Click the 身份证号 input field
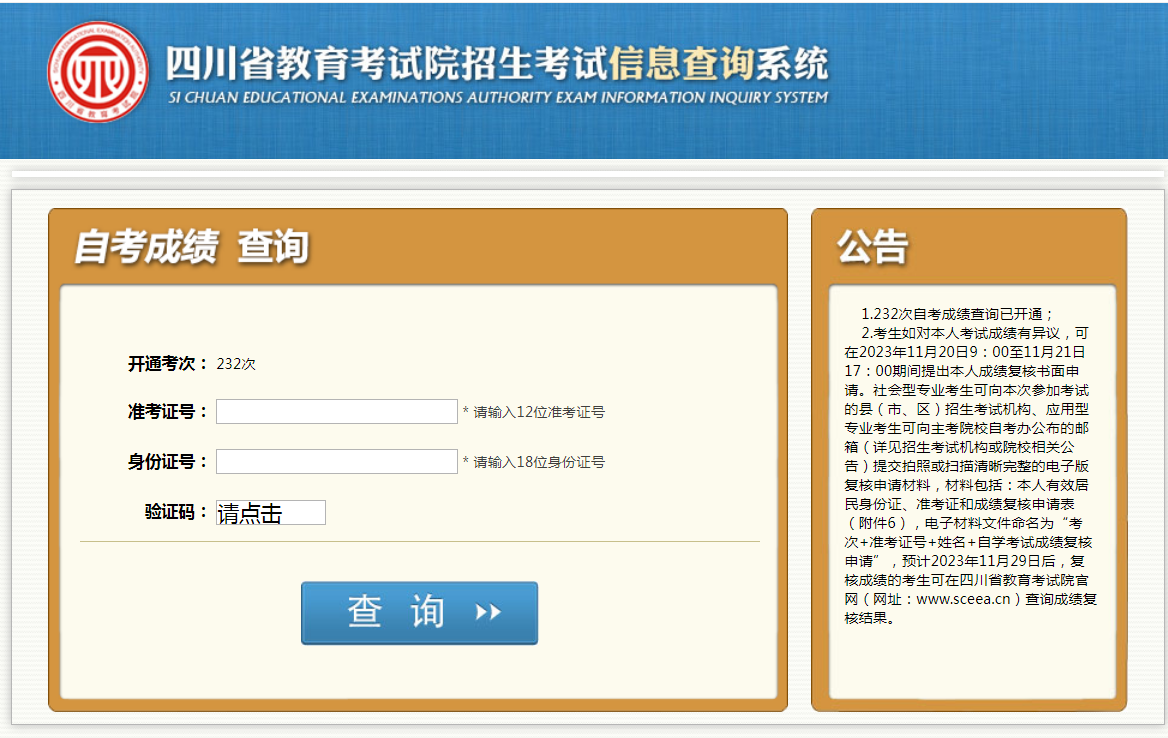Image resolution: width=1168 pixels, height=738 pixels. tap(336, 461)
